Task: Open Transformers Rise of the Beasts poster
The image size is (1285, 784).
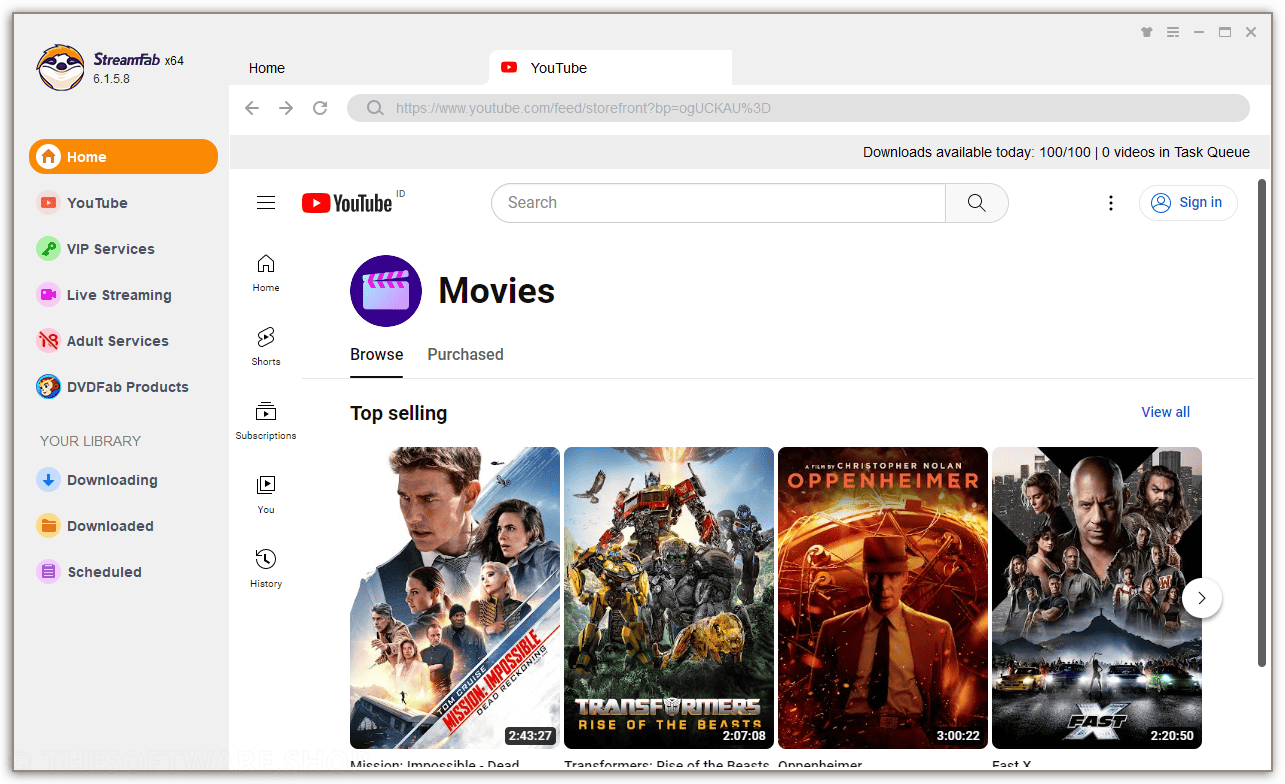Action: [669, 598]
